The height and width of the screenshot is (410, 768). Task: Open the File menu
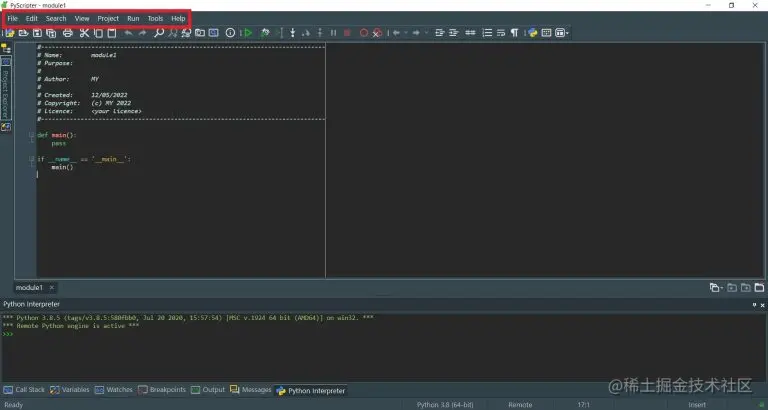click(12, 19)
